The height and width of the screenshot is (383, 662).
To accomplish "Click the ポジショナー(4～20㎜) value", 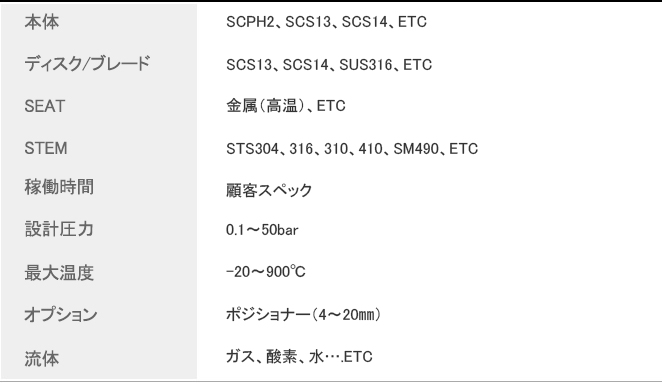I will [304, 315].
